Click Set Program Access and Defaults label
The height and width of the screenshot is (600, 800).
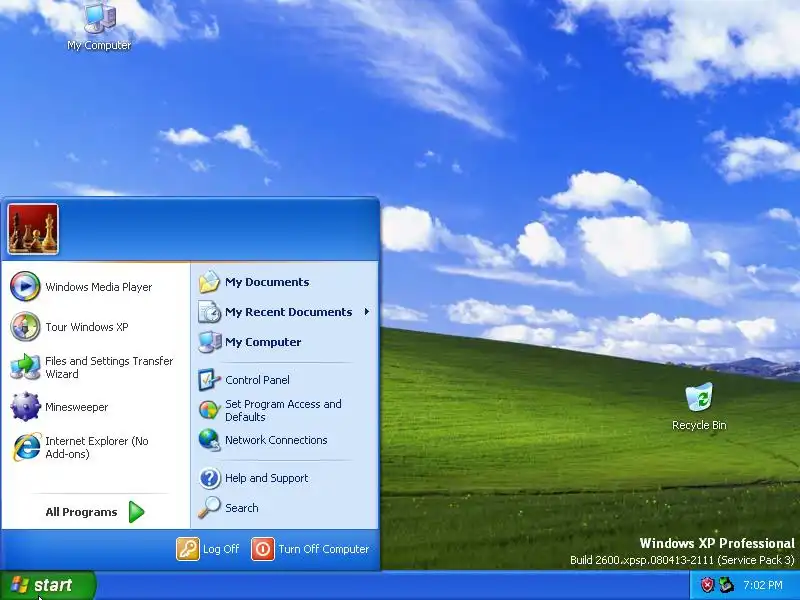pyautogui.click(x=283, y=410)
